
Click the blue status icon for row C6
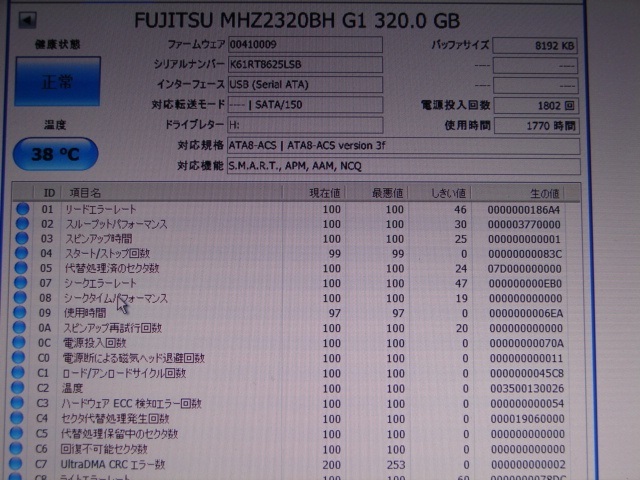coord(16,448)
